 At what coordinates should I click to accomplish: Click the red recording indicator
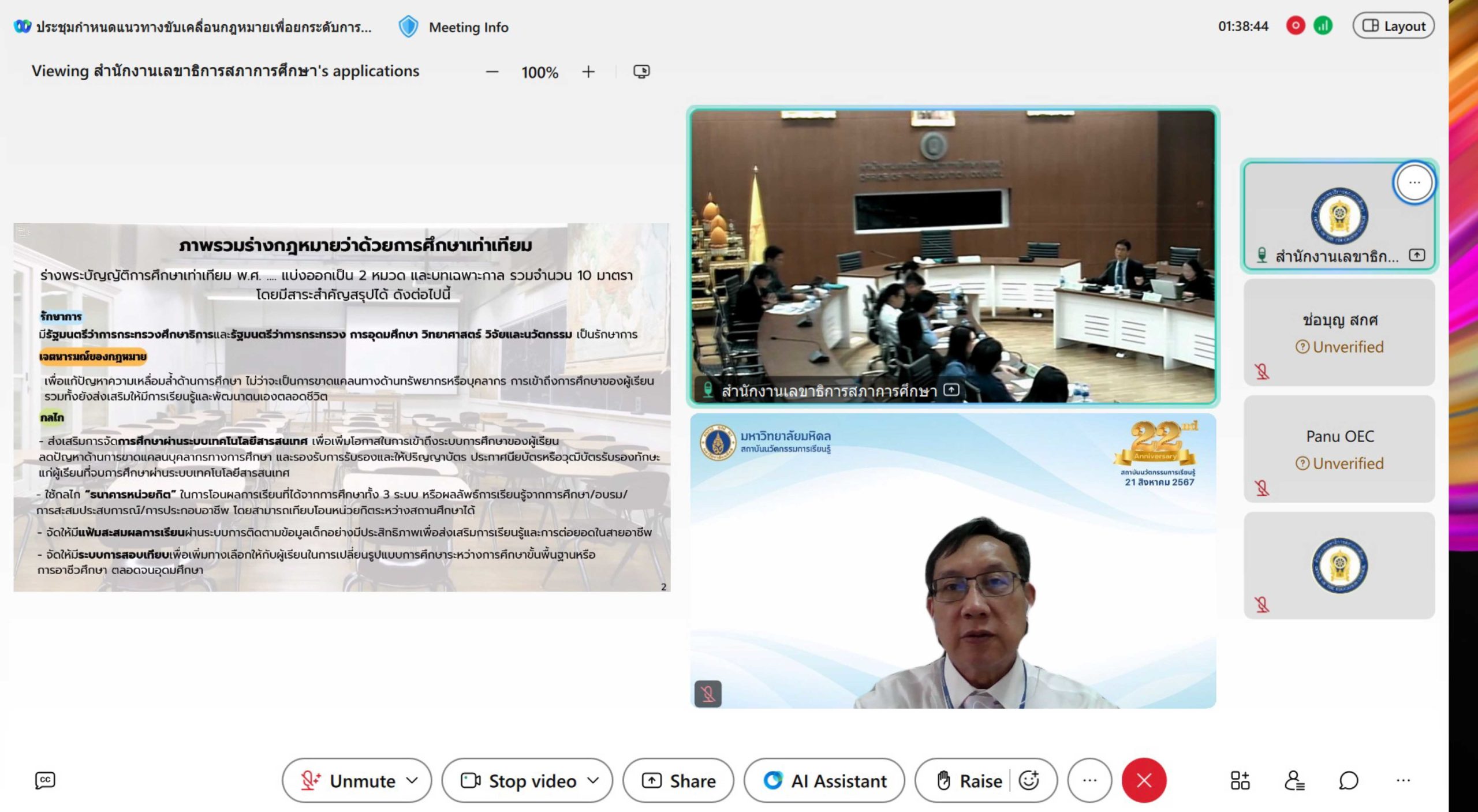(1295, 26)
